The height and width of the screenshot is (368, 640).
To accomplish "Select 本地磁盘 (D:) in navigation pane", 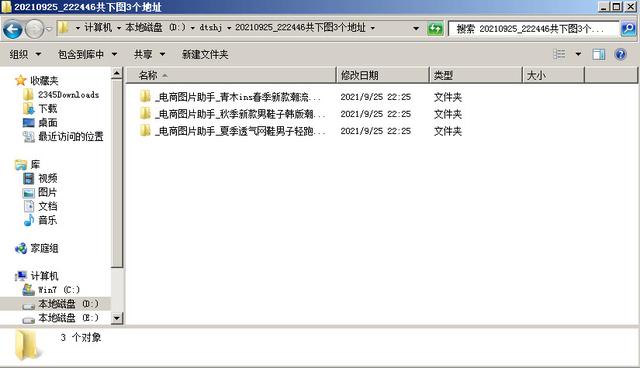I will (x=68, y=304).
